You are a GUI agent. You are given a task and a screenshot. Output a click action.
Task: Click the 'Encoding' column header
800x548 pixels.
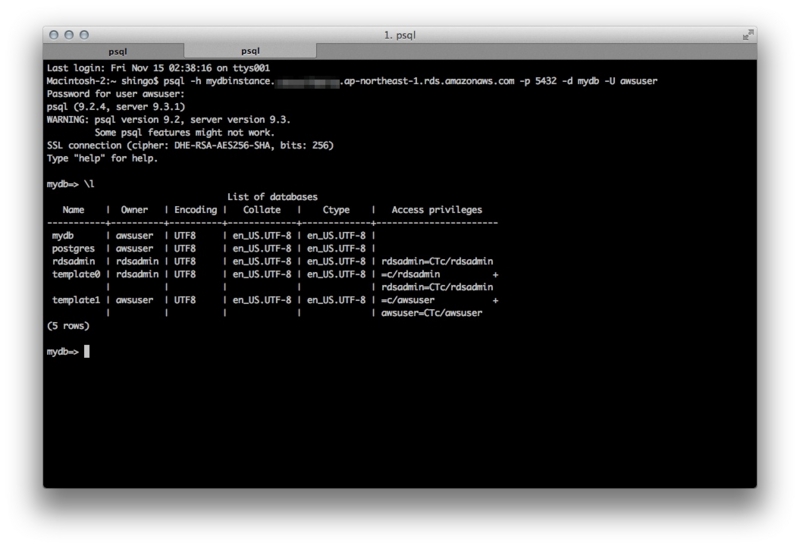(195, 210)
